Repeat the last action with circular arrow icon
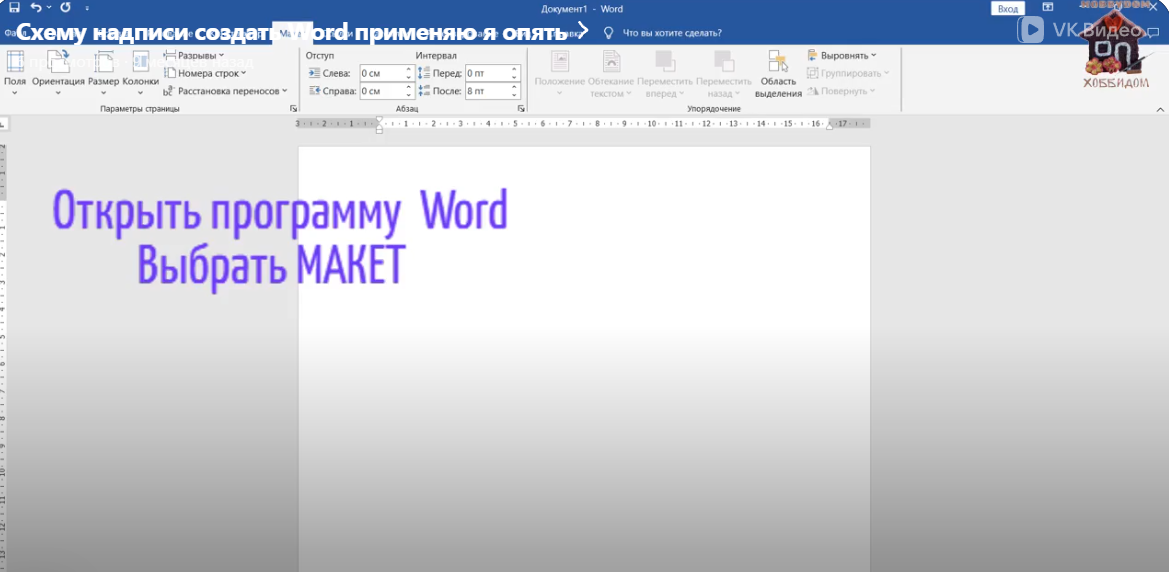Viewport: 1169px width, 572px height. (66, 8)
